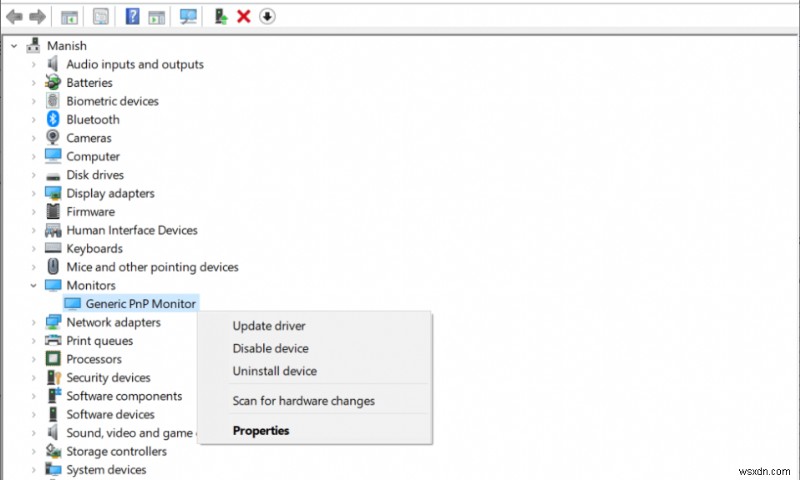This screenshot has width=800, height=480.
Task: Open Help via blue question mark icon
Action: point(132,16)
